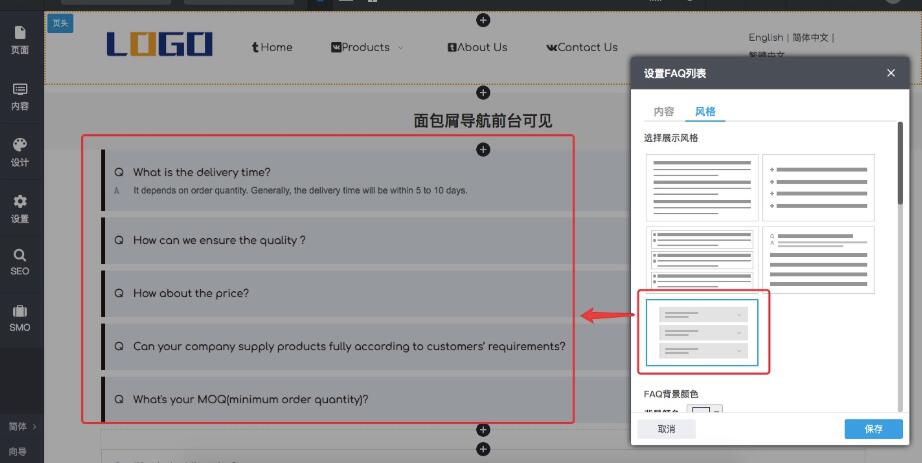922x463 pixels.
Task: Expand the 简体 language switcher in sidebar
Action: tap(22, 426)
